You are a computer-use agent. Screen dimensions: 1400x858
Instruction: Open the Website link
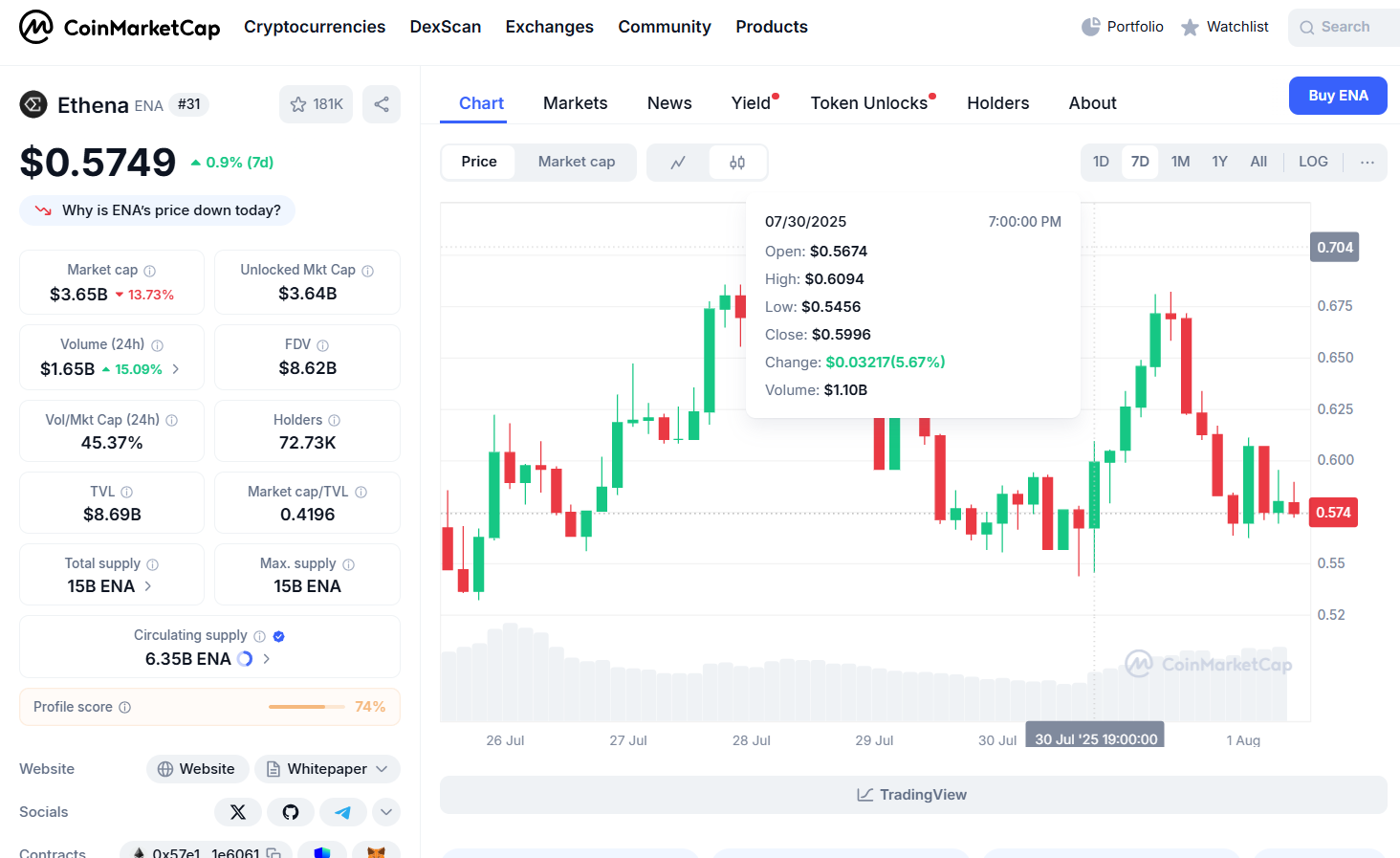pos(197,769)
